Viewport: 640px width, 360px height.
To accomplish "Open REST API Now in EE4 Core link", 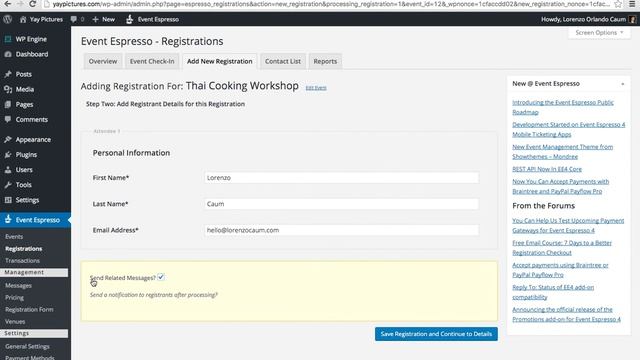I will click(x=547, y=169).
